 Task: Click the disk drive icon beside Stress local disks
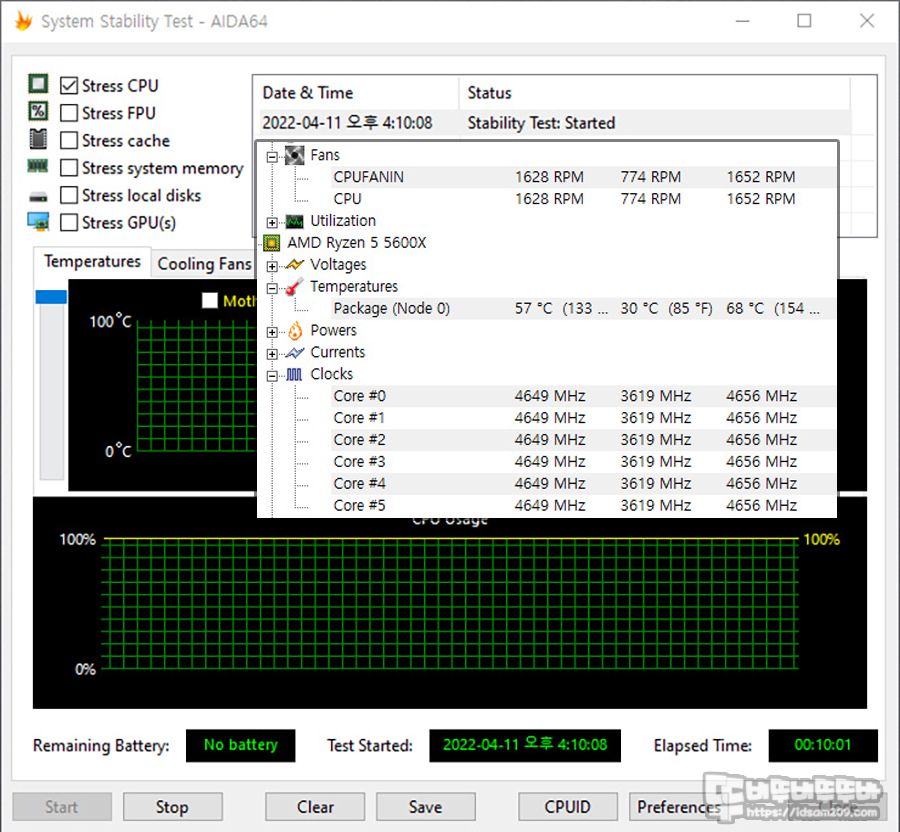[x=38, y=197]
